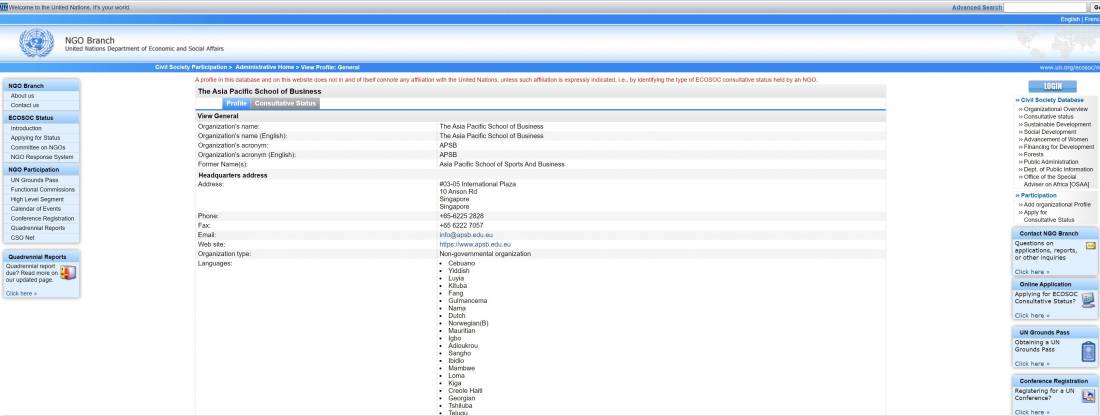Click 'Click here' under Quadrennial Reports box

coord(21,293)
